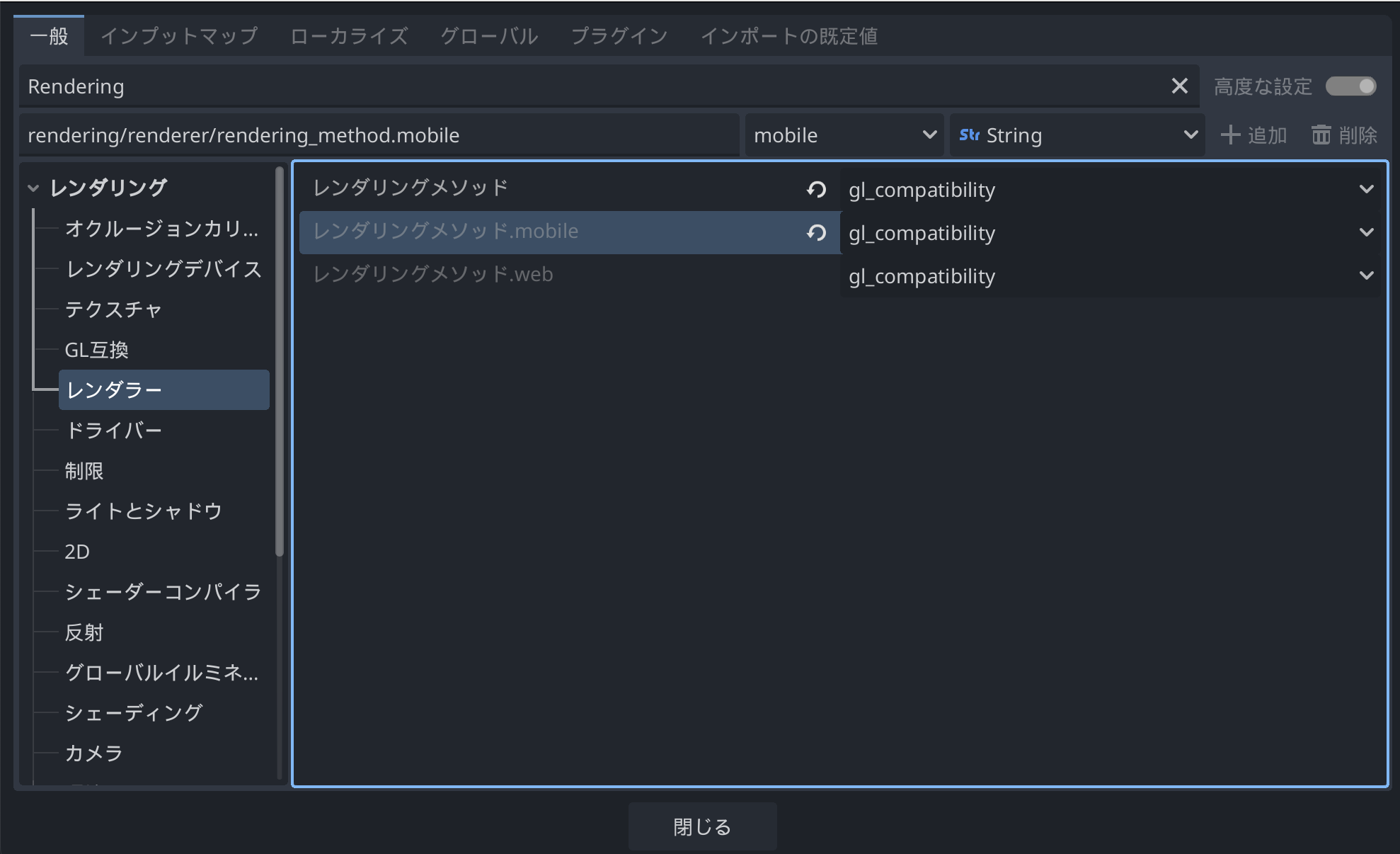Click the Str type icon next to String

tap(969, 135)
